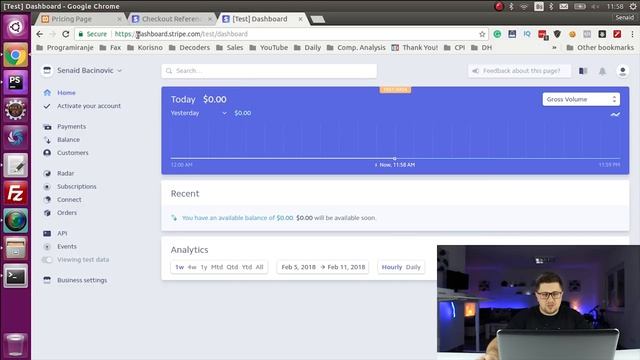Switch analytics to Hourly
This screenshot has height=360, width=640.
[x=392, y=267]
